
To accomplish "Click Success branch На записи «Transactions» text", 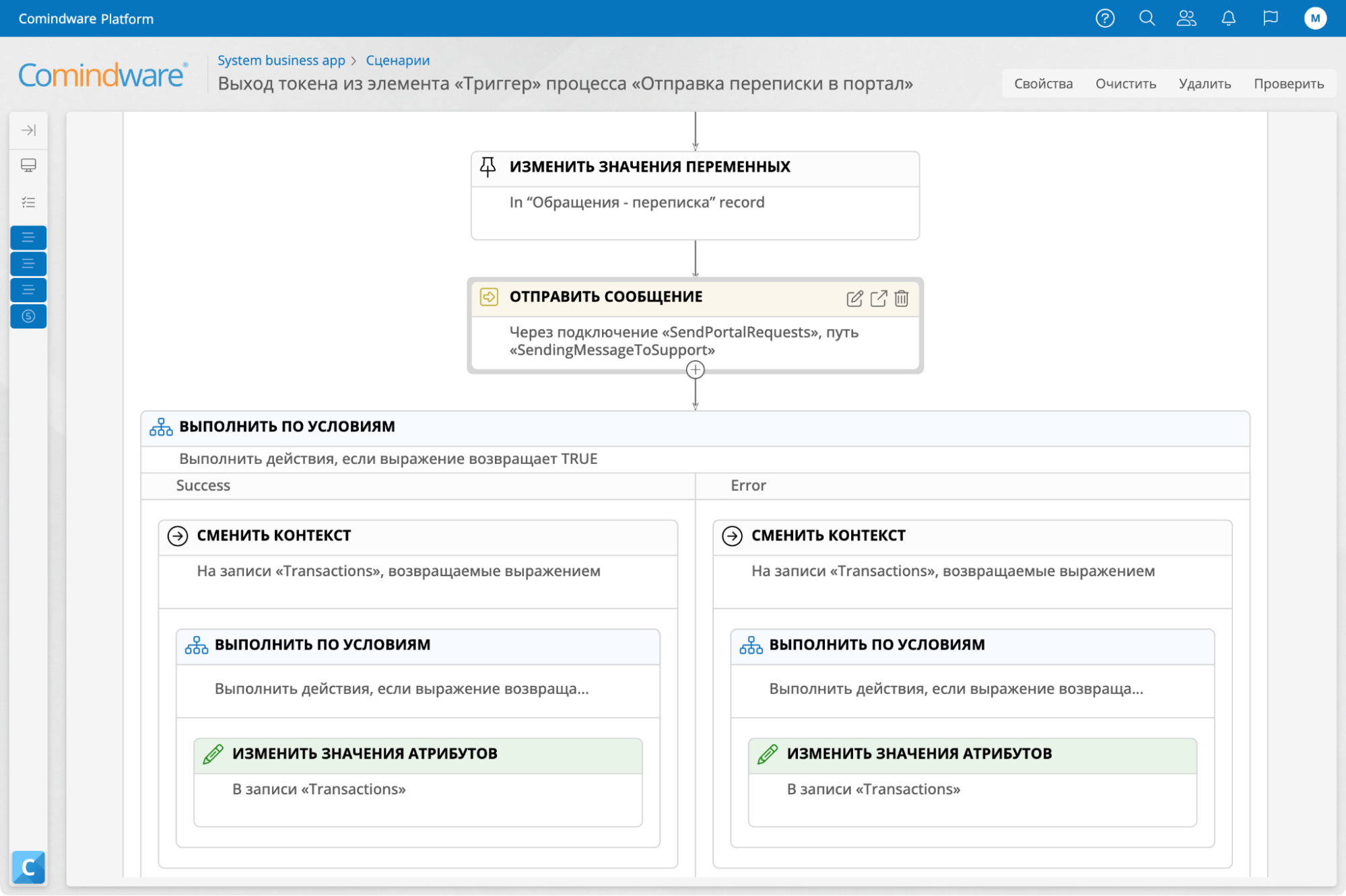I will (399, 572).
